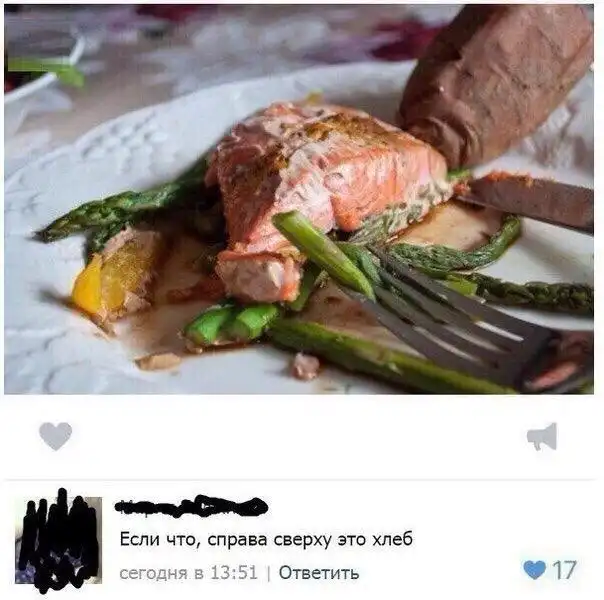Open the commenter's redacted profile name
This screenshot has height=600, width=604.
coord(191,505)
